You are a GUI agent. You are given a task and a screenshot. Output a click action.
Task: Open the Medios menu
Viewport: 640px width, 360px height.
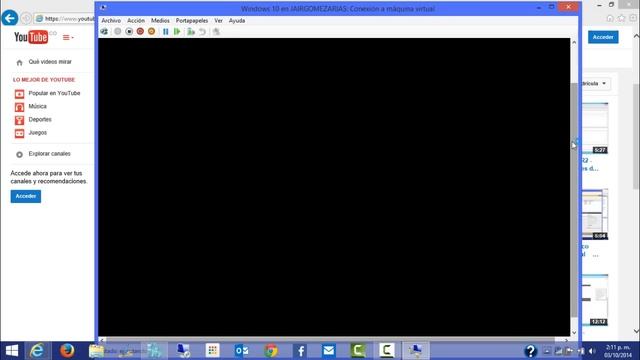(x=160, y=20)
